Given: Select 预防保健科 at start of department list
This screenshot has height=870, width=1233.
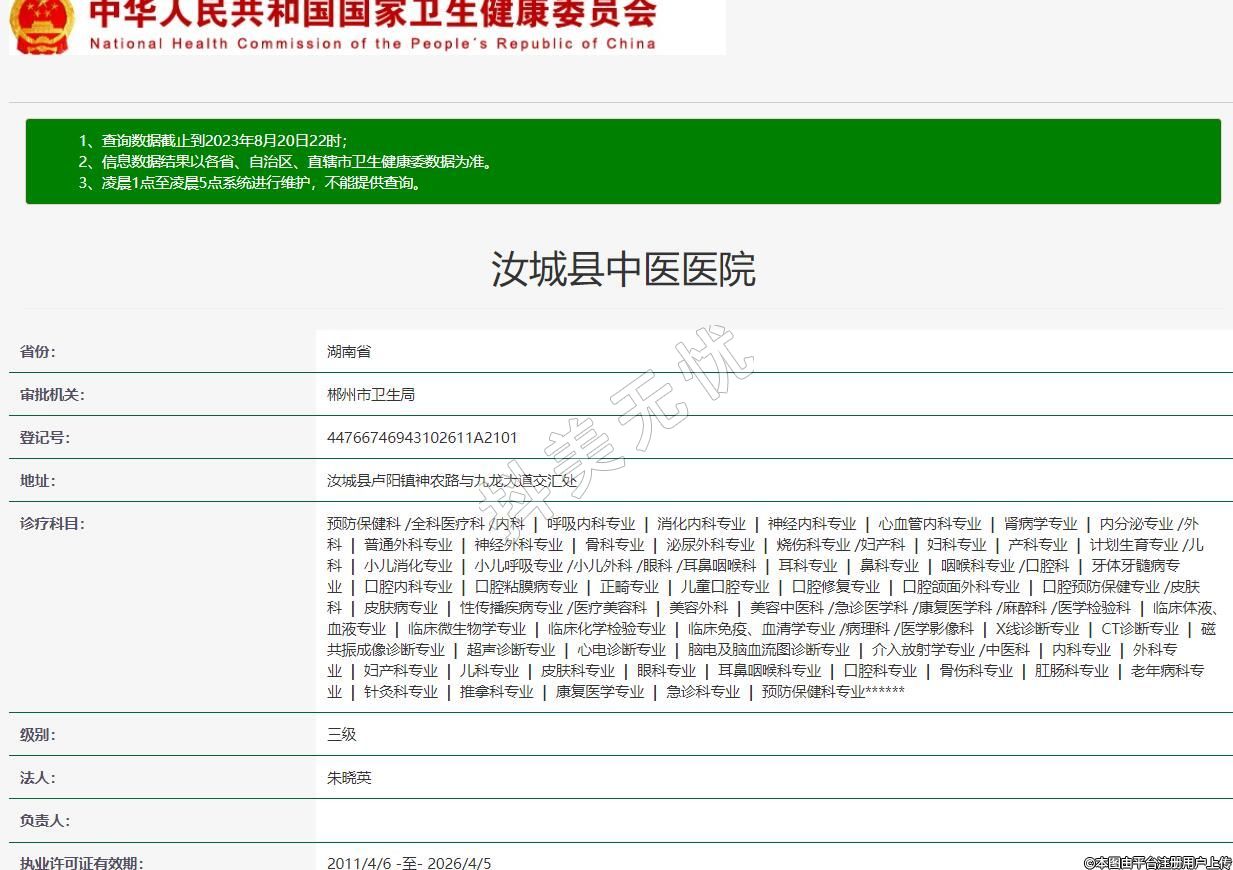Looking at the screenshot, I should [363, 524].
